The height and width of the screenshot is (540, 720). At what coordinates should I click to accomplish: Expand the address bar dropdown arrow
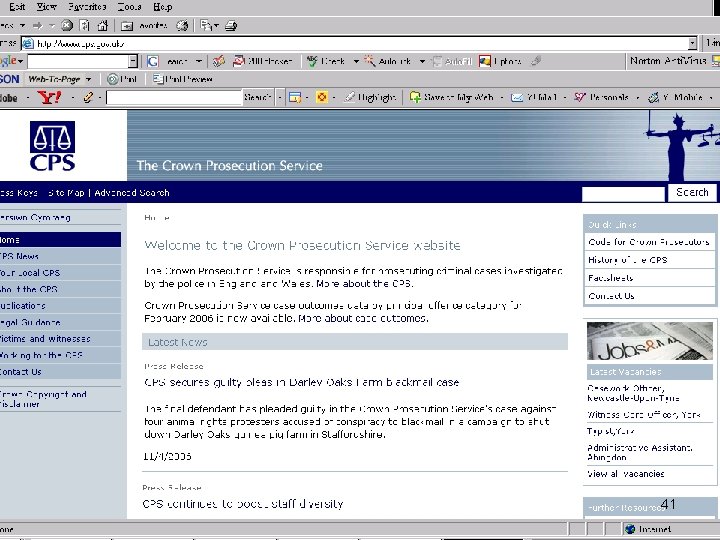click(x=692, y=44)
